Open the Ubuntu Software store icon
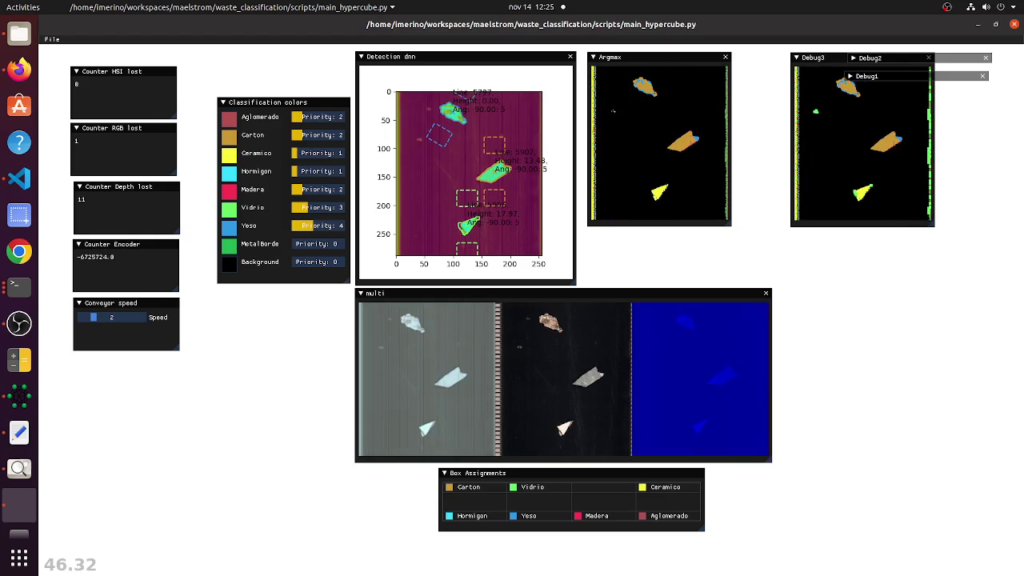The height and width of the screenshot is (576, 1024). (x=19, y=105)
